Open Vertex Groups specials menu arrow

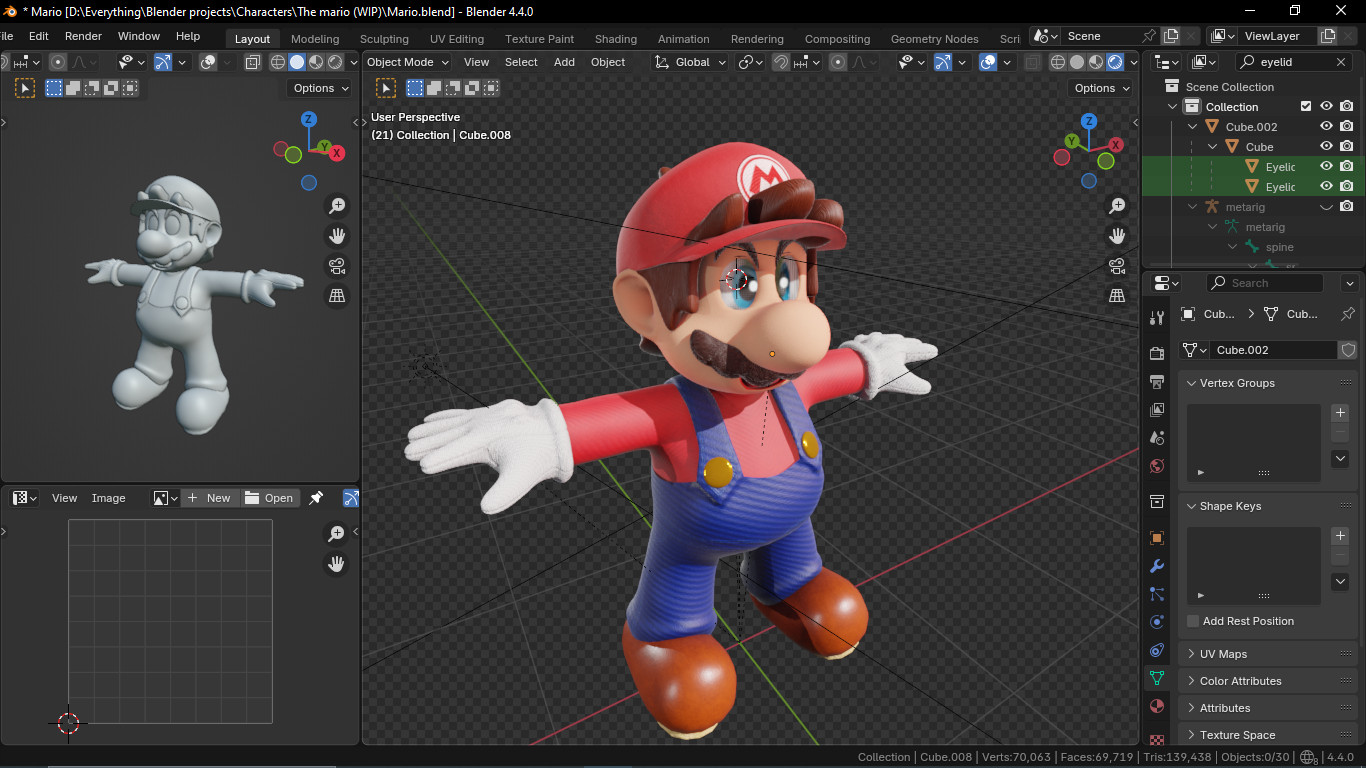1341,458
